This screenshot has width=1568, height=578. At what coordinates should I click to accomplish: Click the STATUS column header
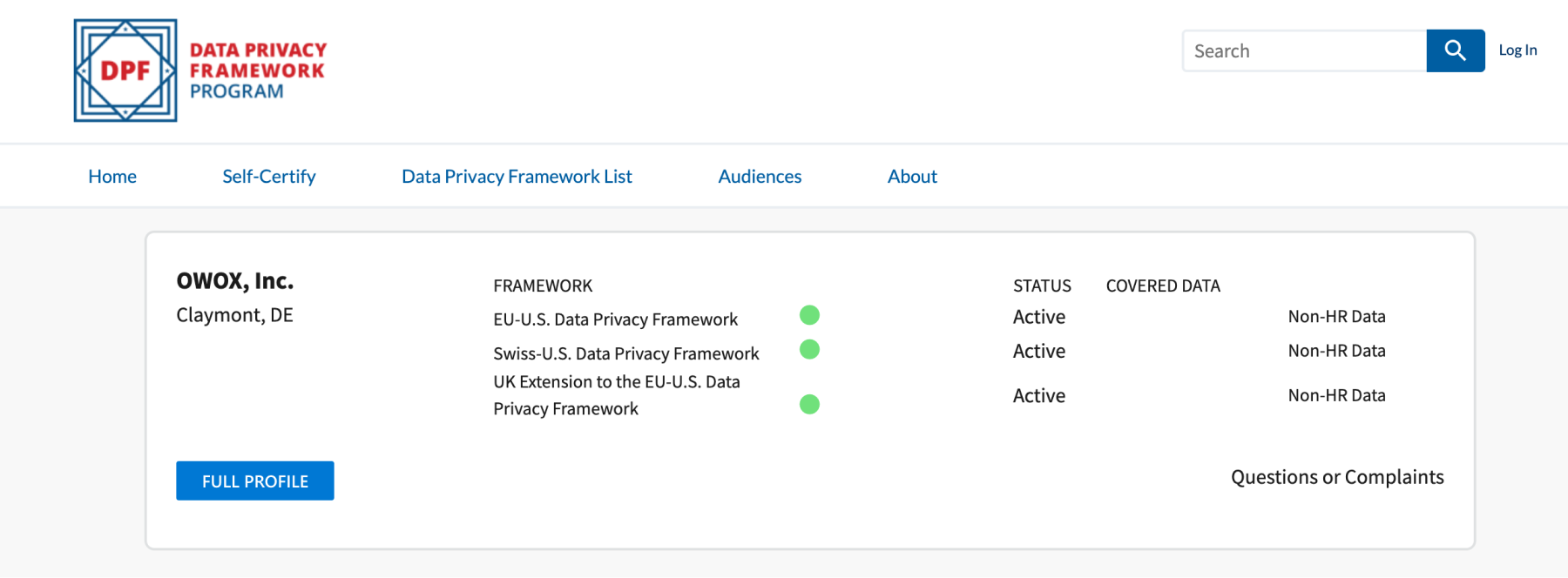point(1042,286)
